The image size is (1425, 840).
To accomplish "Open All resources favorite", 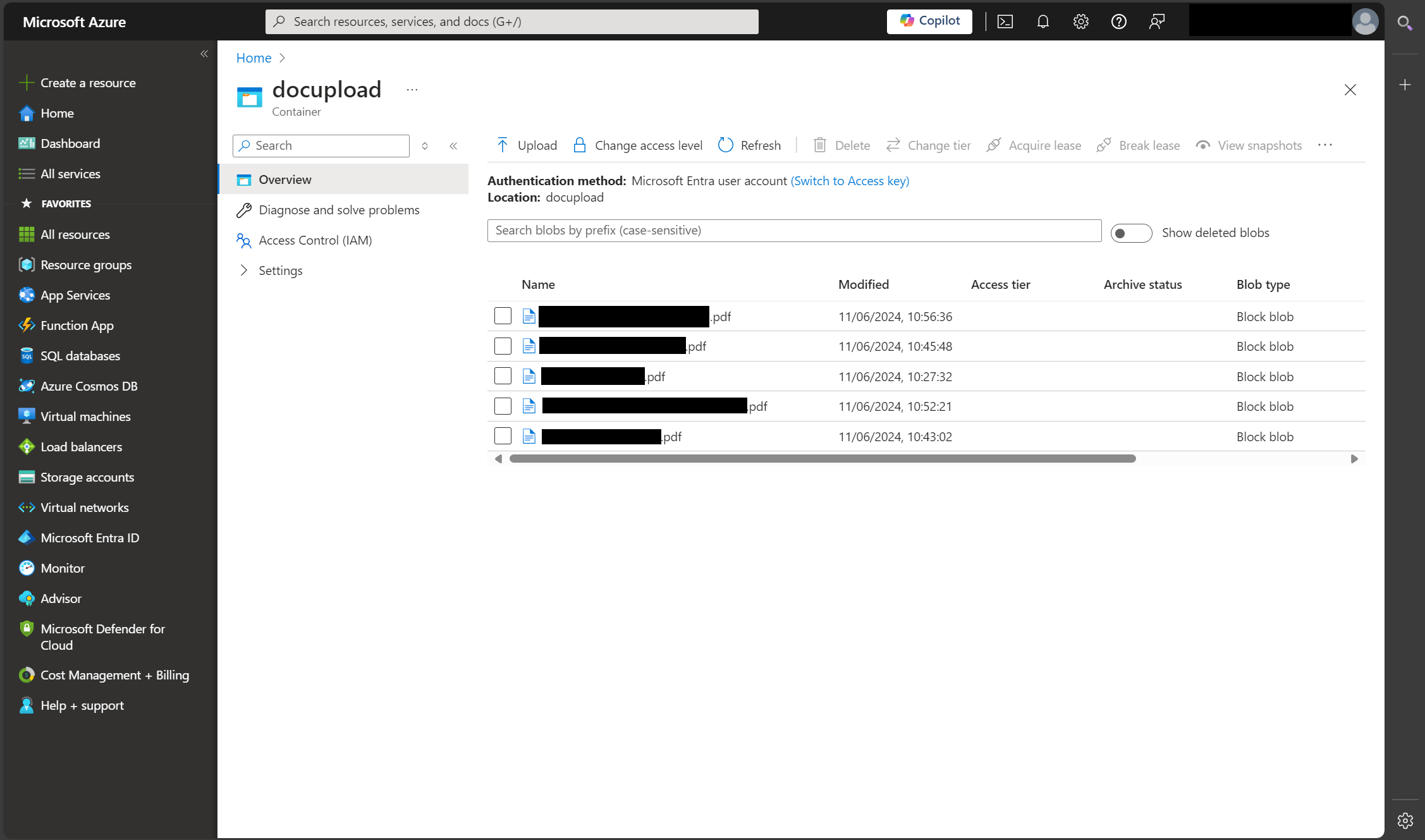I will coord(75,234).
